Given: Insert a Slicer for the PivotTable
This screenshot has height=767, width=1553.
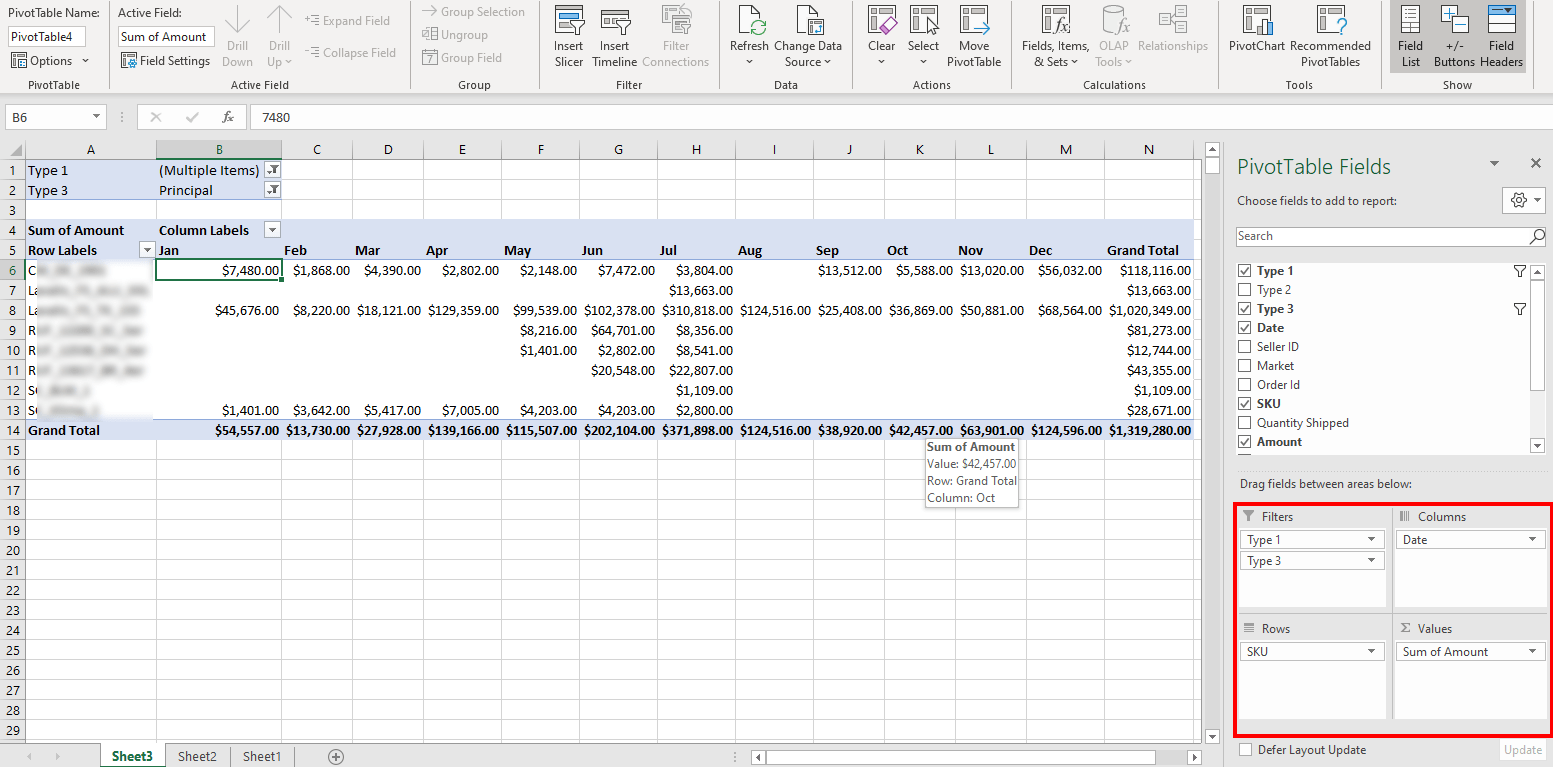Looking at the screenshot, I should (x=568, y=37).
